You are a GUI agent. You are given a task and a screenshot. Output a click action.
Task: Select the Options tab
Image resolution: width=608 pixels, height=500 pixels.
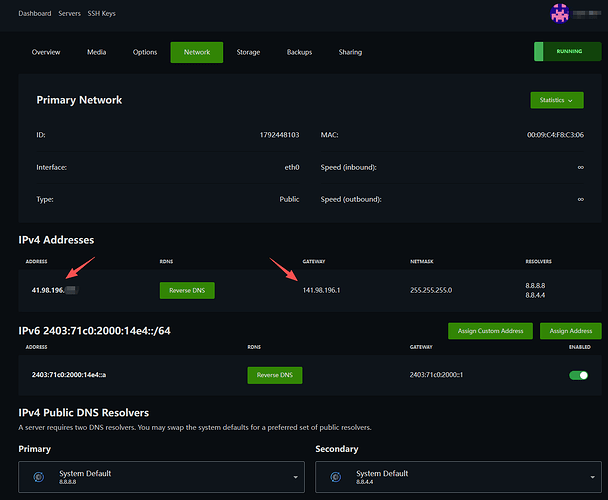(145, 52)
